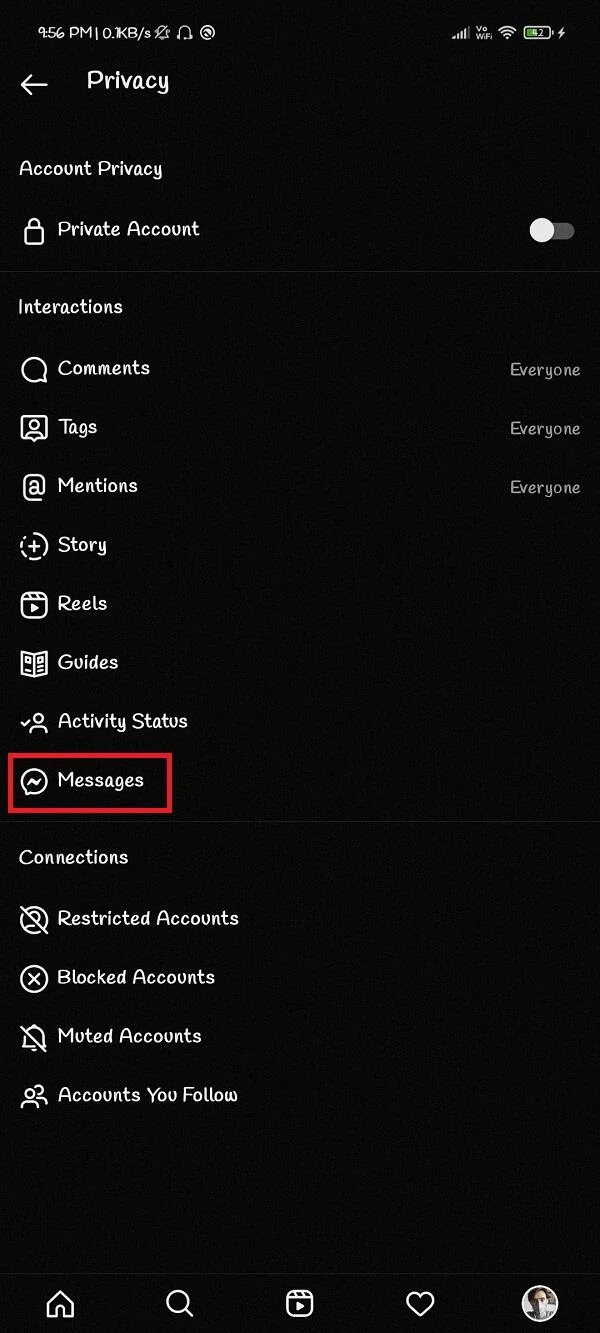Open your profile picture thumbnail
The image size is (600, 1333).
540,1303
